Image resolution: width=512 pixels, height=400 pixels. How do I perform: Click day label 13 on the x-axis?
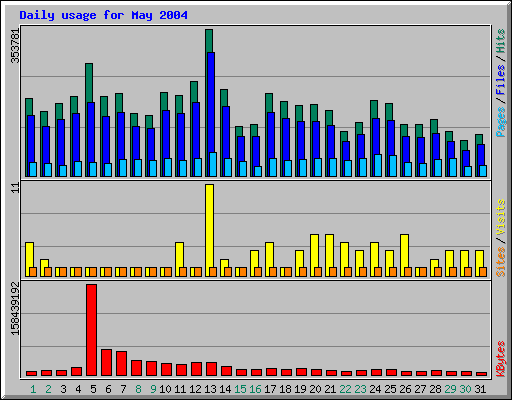coord(210,389)
